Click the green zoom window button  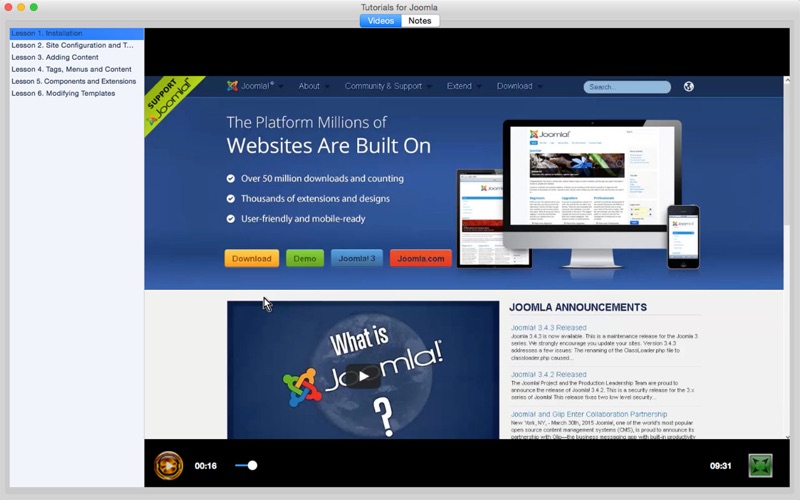click(34, 7)
